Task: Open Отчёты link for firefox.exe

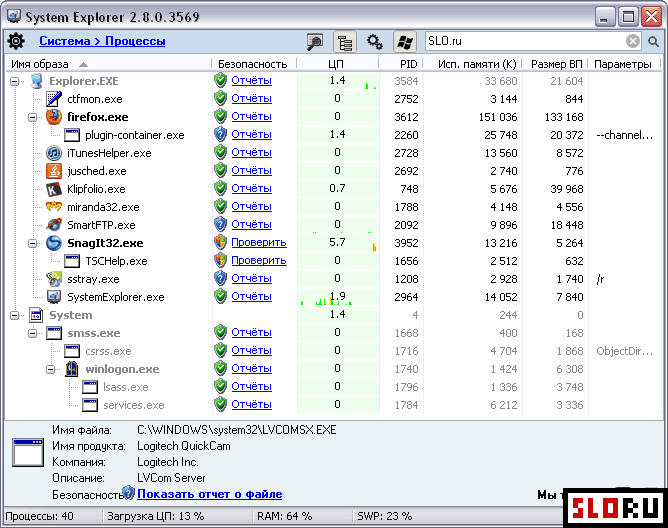Action: point(251,116)
